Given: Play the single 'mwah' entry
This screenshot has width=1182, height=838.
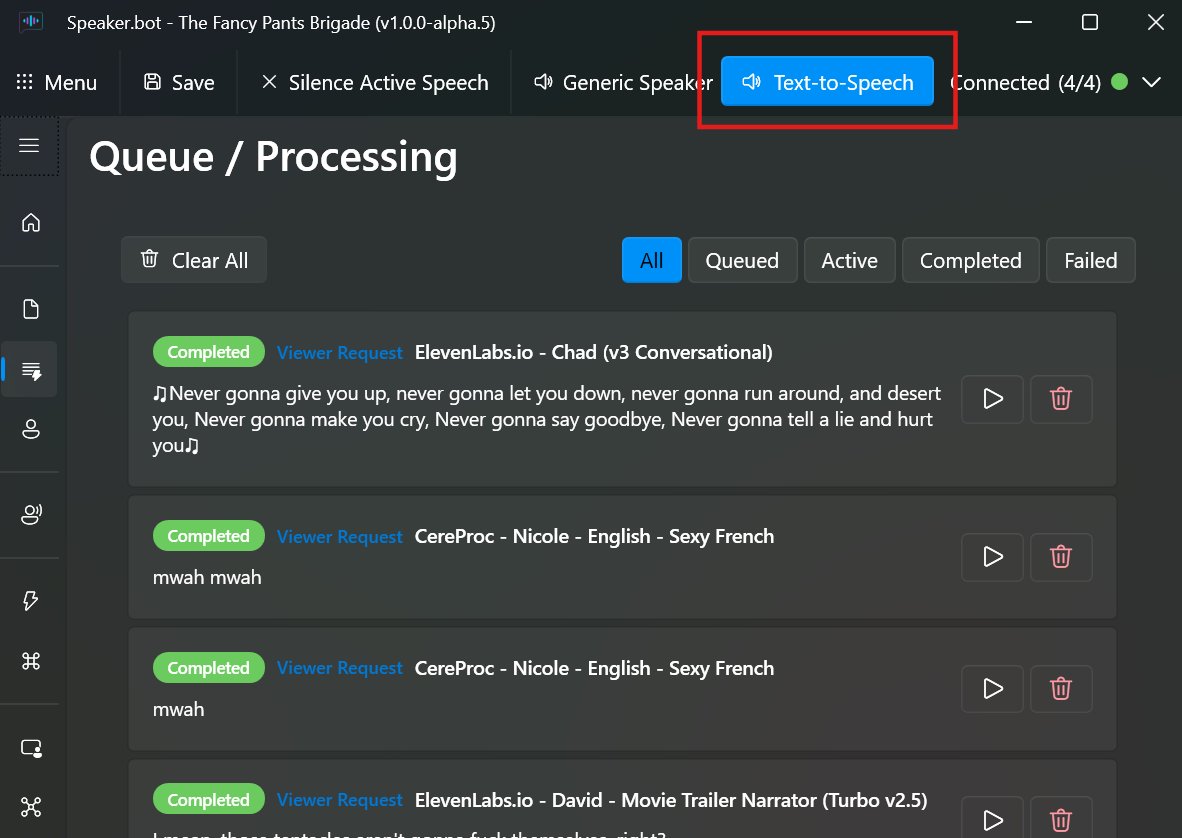Looking at the screenshot, I should pyautogui.click(x=992, y=689).
